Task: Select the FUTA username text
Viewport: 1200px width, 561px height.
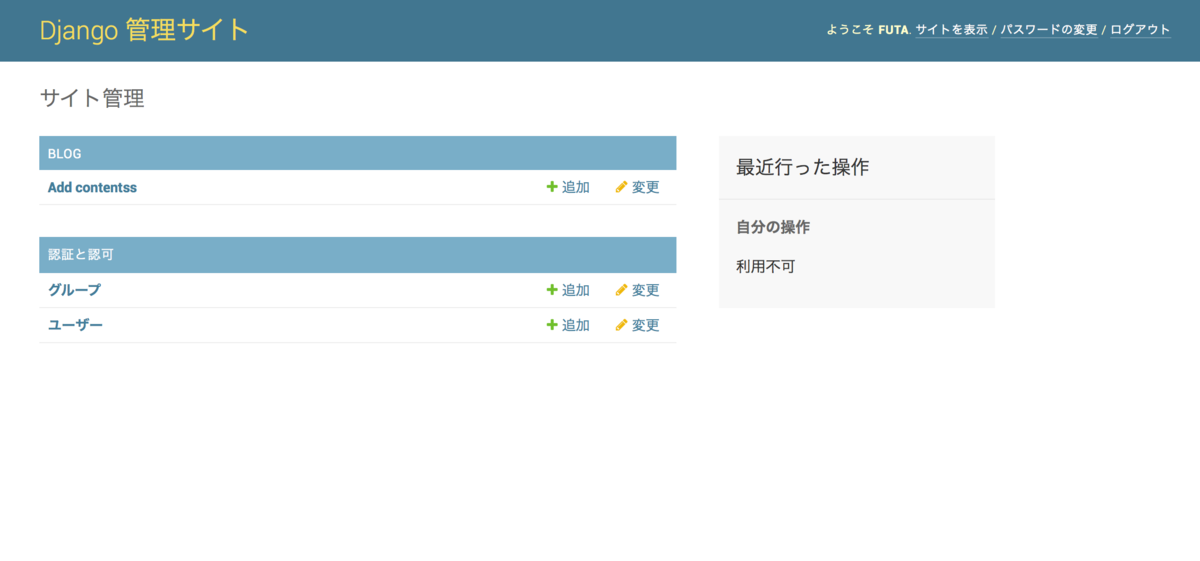Action: coord(893,30)
